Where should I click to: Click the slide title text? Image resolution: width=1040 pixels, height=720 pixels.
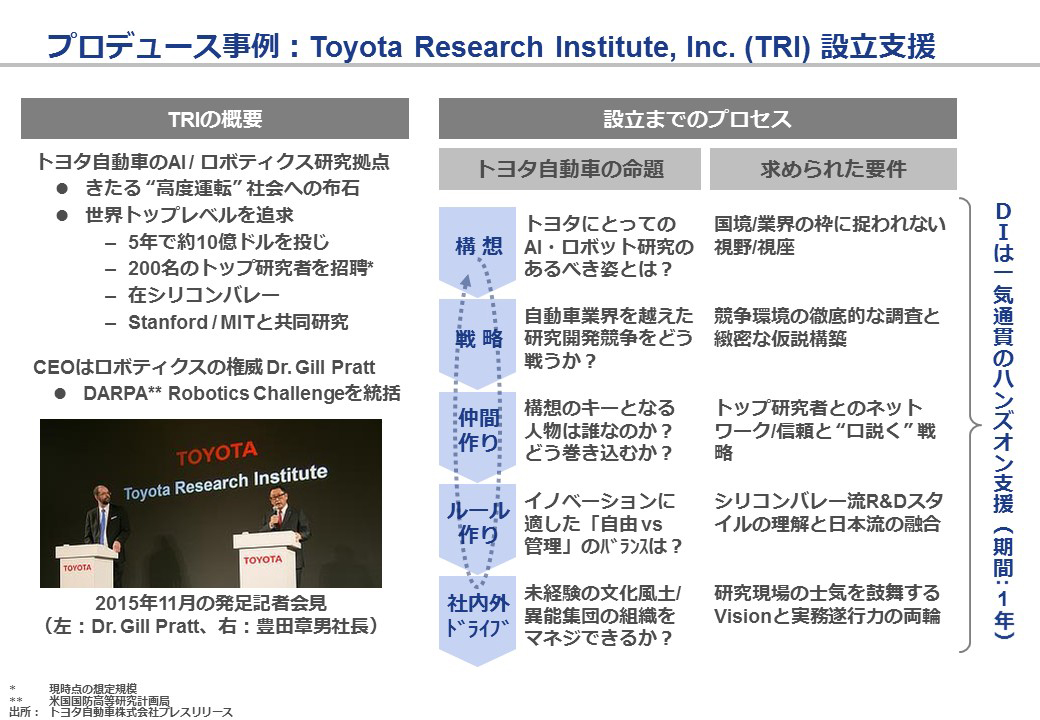(491, 46)
